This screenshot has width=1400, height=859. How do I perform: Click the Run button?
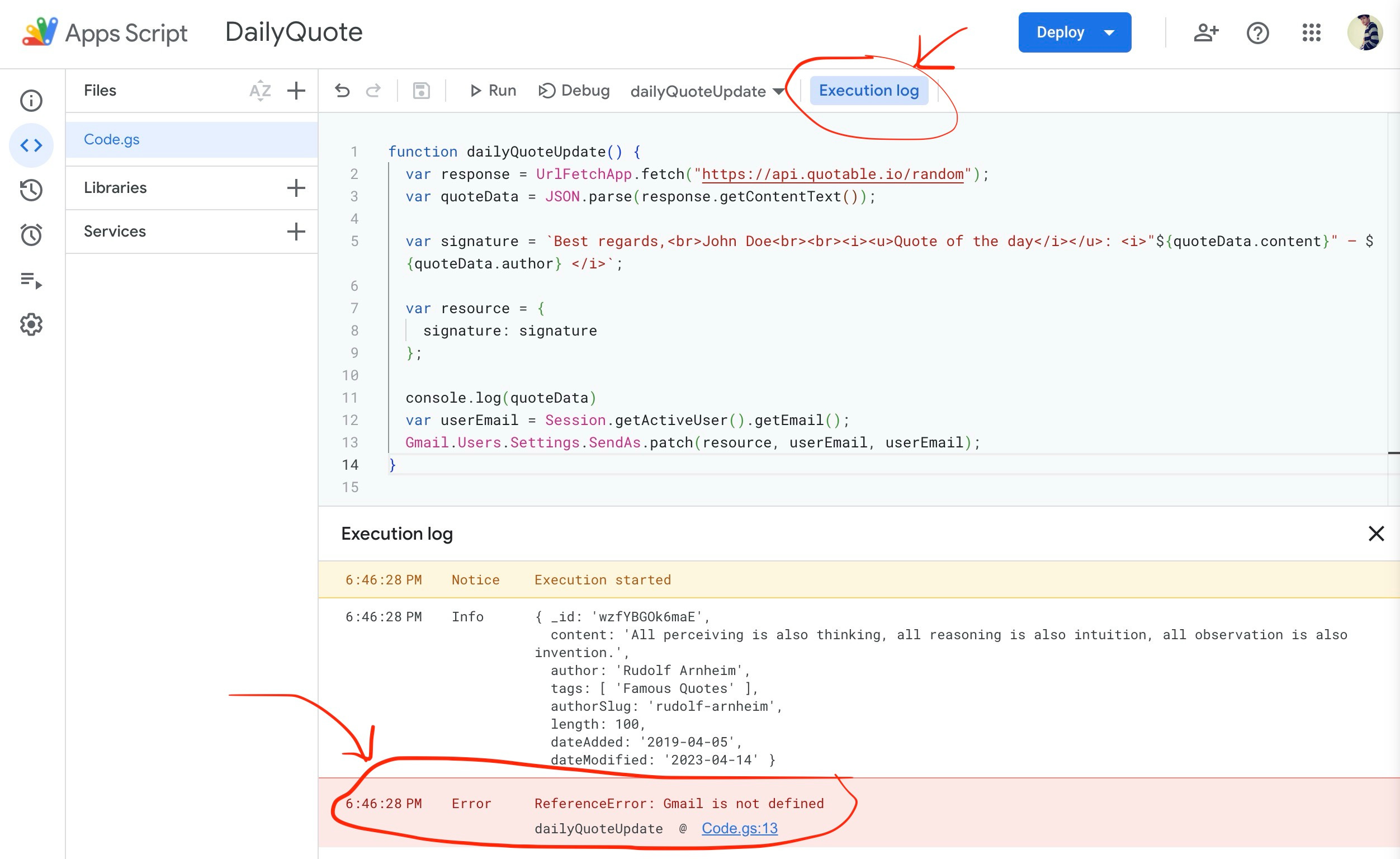pos(493,91)
